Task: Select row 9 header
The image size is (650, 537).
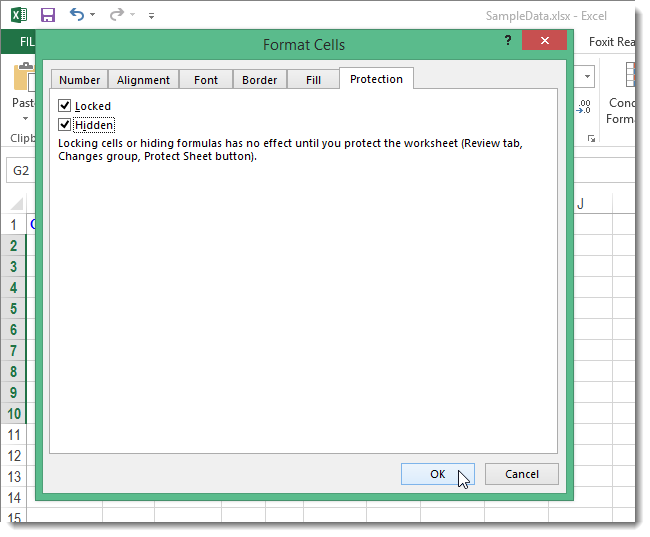Action: 13,392
